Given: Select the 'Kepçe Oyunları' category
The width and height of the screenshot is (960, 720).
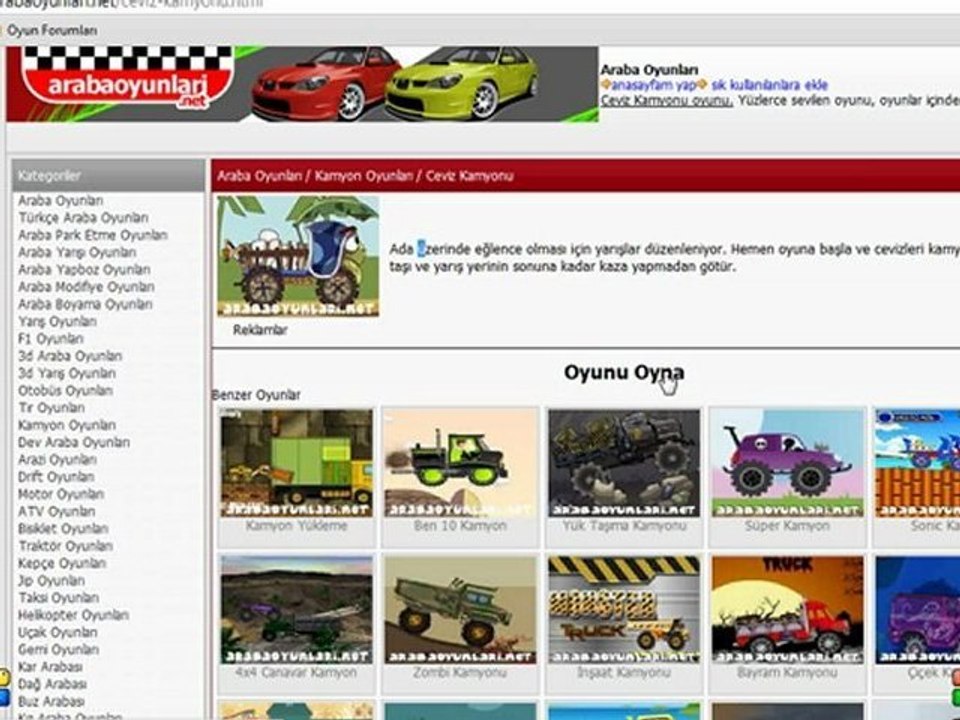Looking at the screenshot, I should pyautogui.click(x=62, y=563).
